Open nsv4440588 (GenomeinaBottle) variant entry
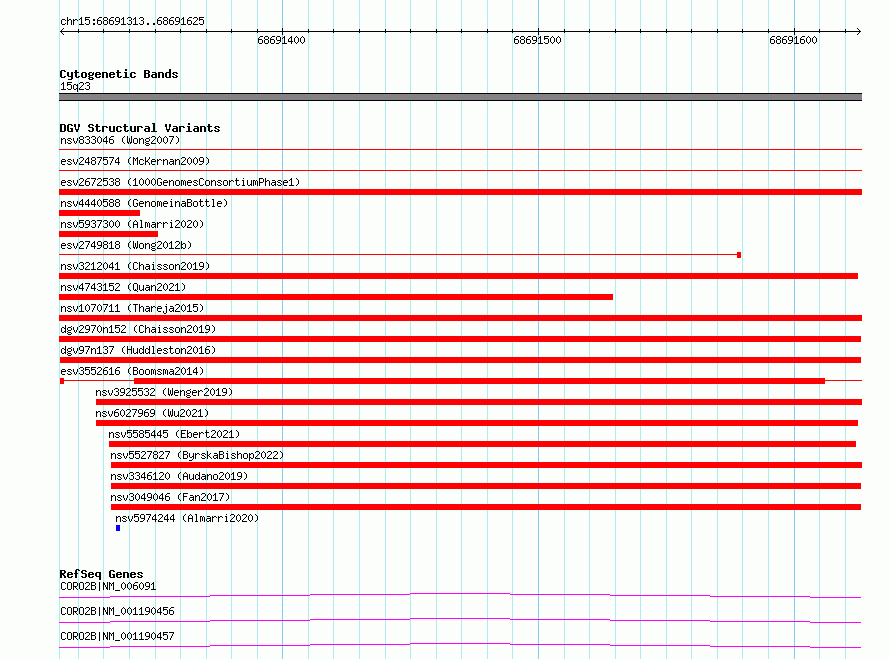This screenshot has width=890, height=659. click(x=144, y=203)
